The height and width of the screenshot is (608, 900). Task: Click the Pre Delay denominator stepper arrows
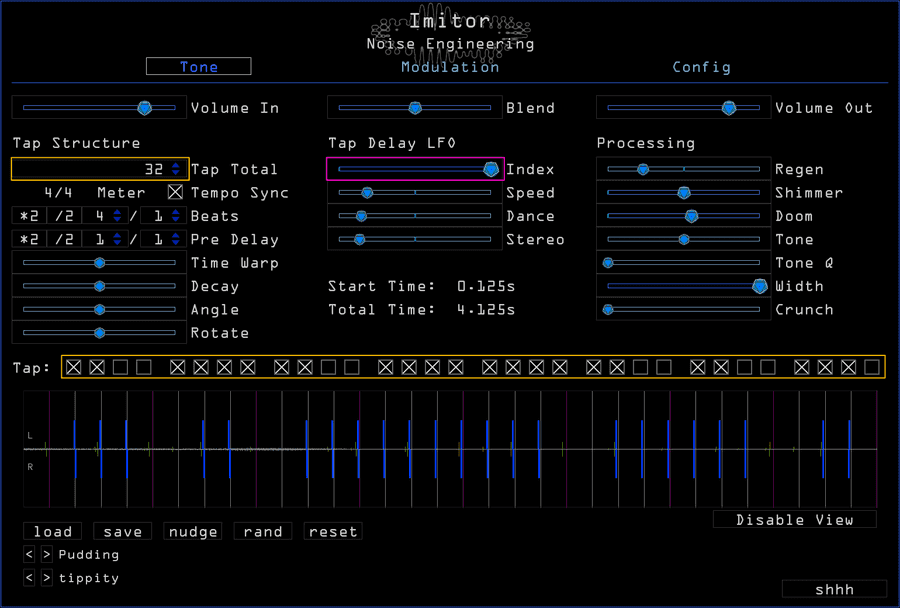(176, 239)
